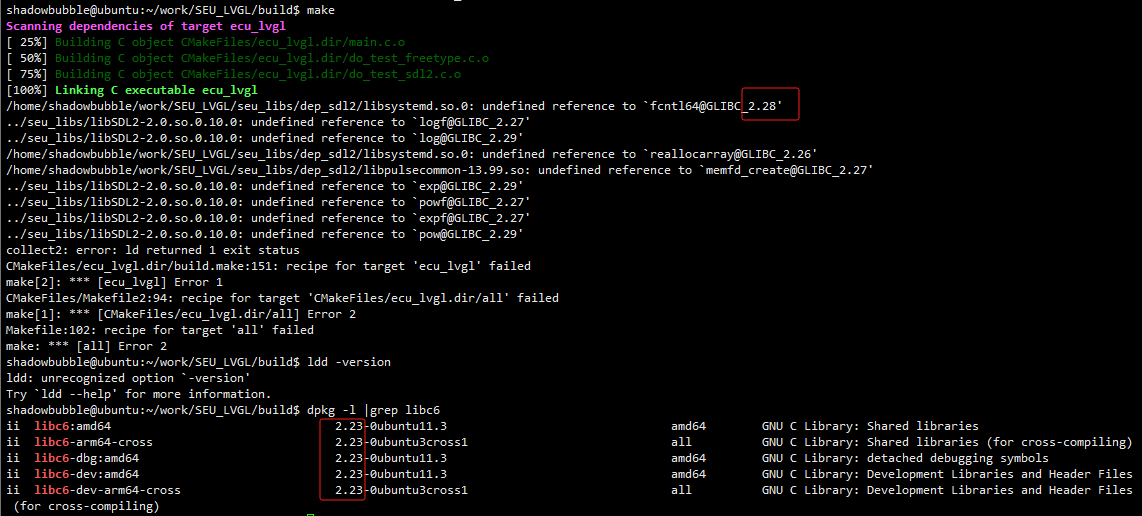This screenshot has width=1142, height=516.
Task: Click the green terminal cursor at bottom
Action: [310, 514]
